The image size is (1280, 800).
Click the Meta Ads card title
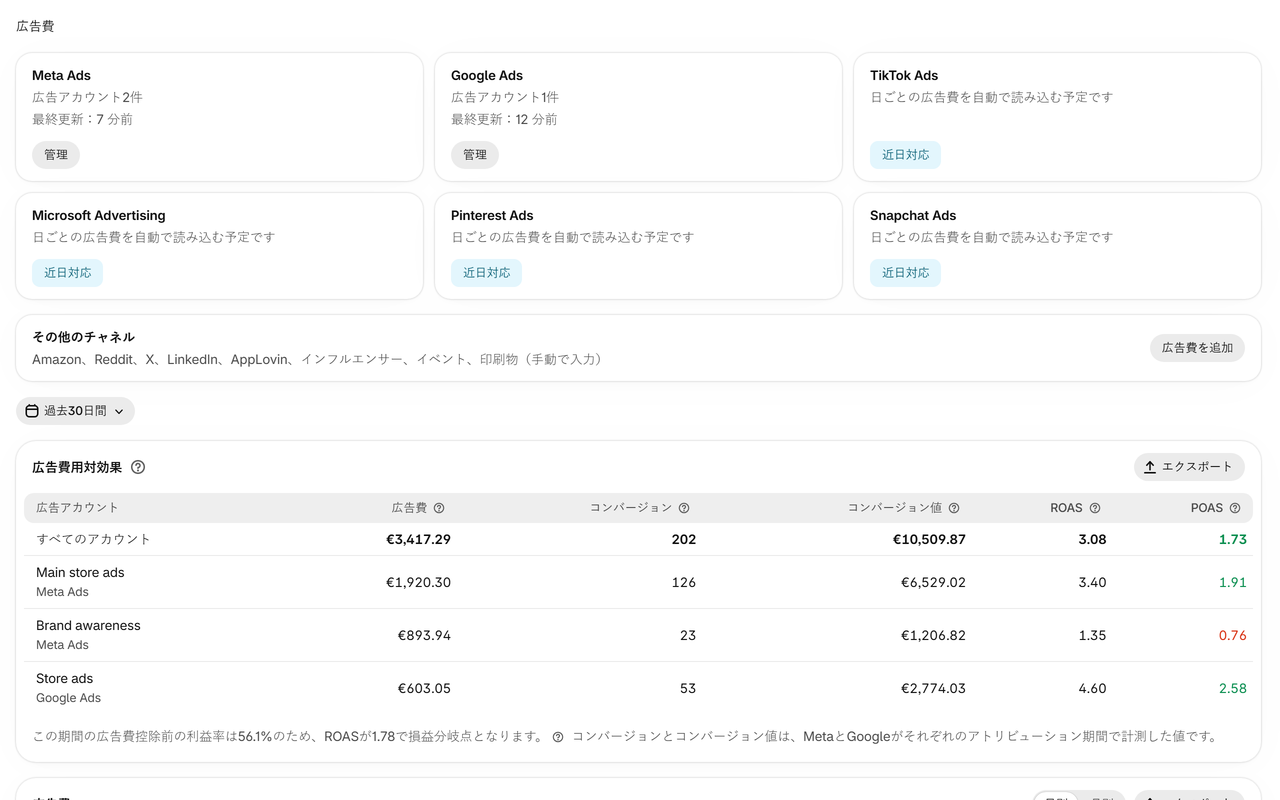click(x=61, y=75)
